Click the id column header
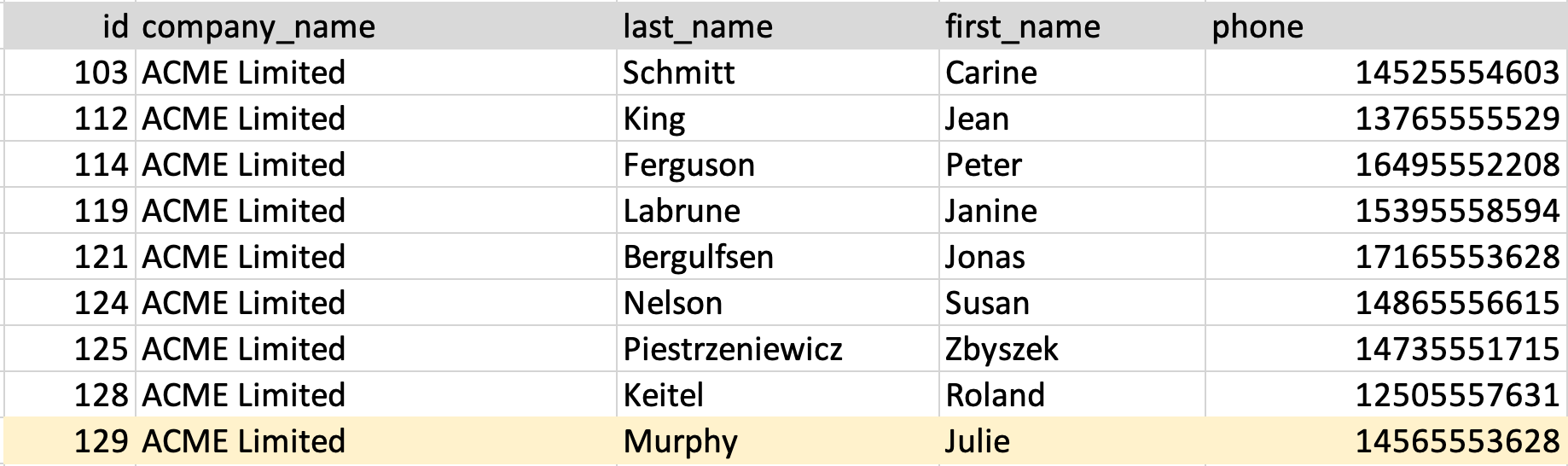The width and height of the screenshot is (1568, 466). click(114, 26)
